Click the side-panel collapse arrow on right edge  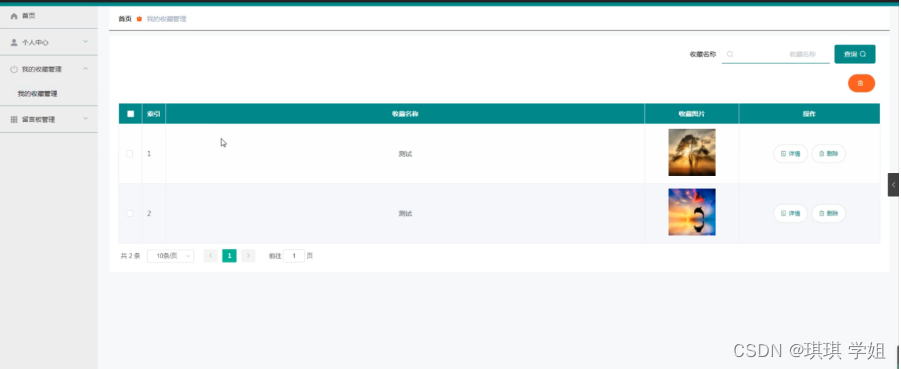click(894, 184)
